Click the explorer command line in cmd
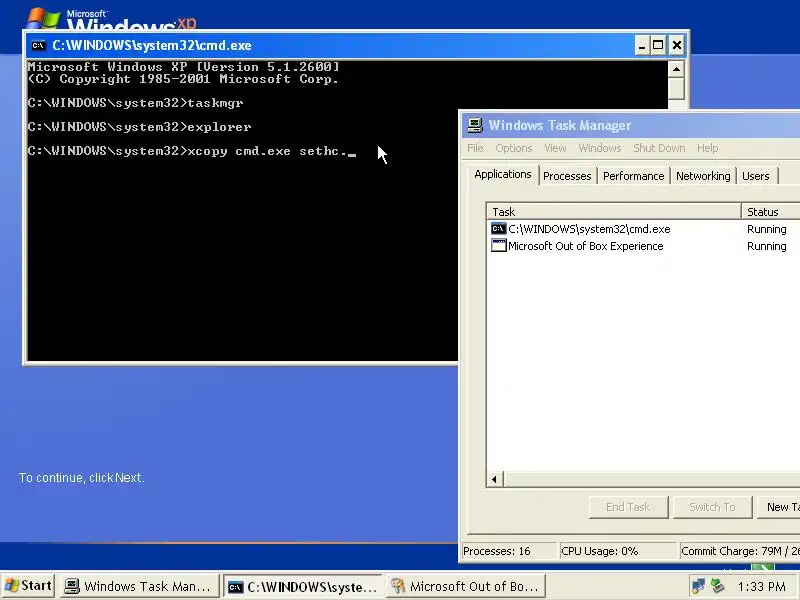Image resolution: width=800 pixels, height=600 pixels. click(139, 127)
